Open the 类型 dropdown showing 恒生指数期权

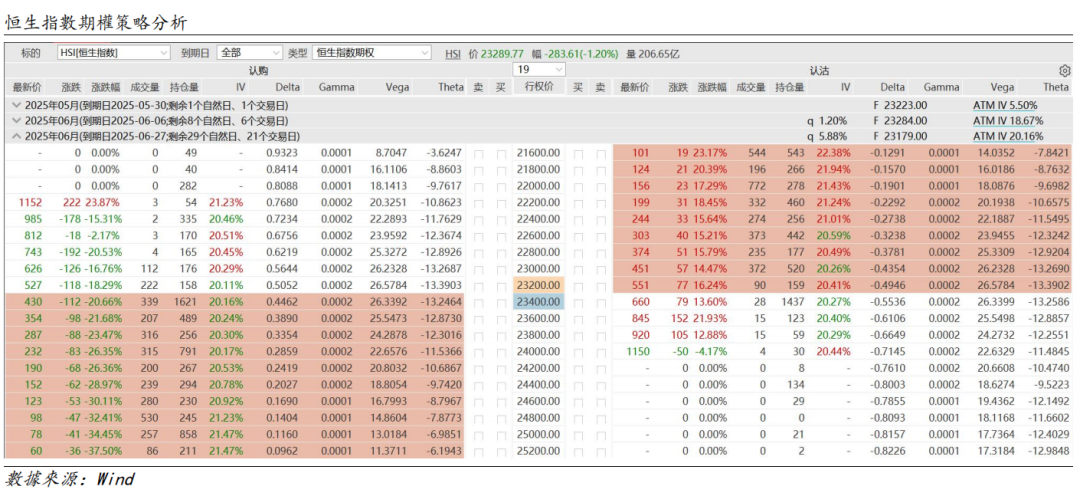pos(371,53)
